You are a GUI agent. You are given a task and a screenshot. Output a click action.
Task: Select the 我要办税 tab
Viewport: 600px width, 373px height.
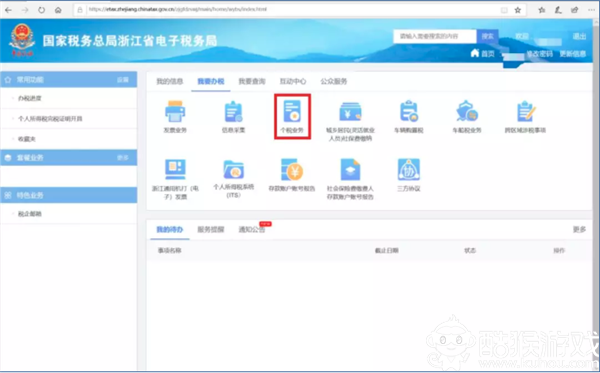[x=211, y=81]
